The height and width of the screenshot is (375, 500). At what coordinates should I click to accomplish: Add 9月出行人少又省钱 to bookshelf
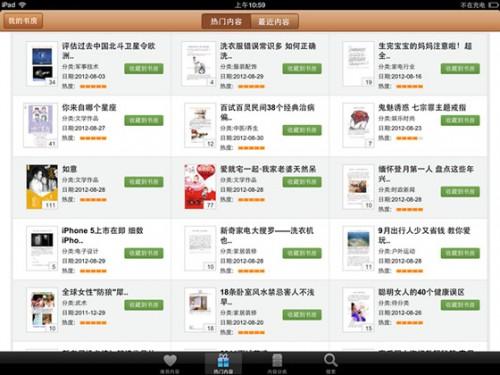click(460, 253)
